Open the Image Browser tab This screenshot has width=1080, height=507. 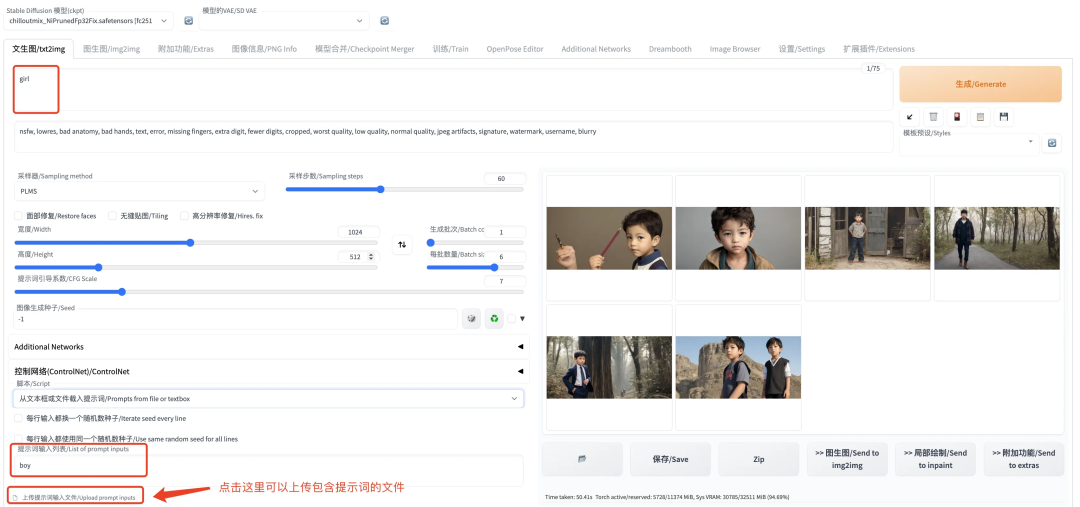click(x=735, y=49)
